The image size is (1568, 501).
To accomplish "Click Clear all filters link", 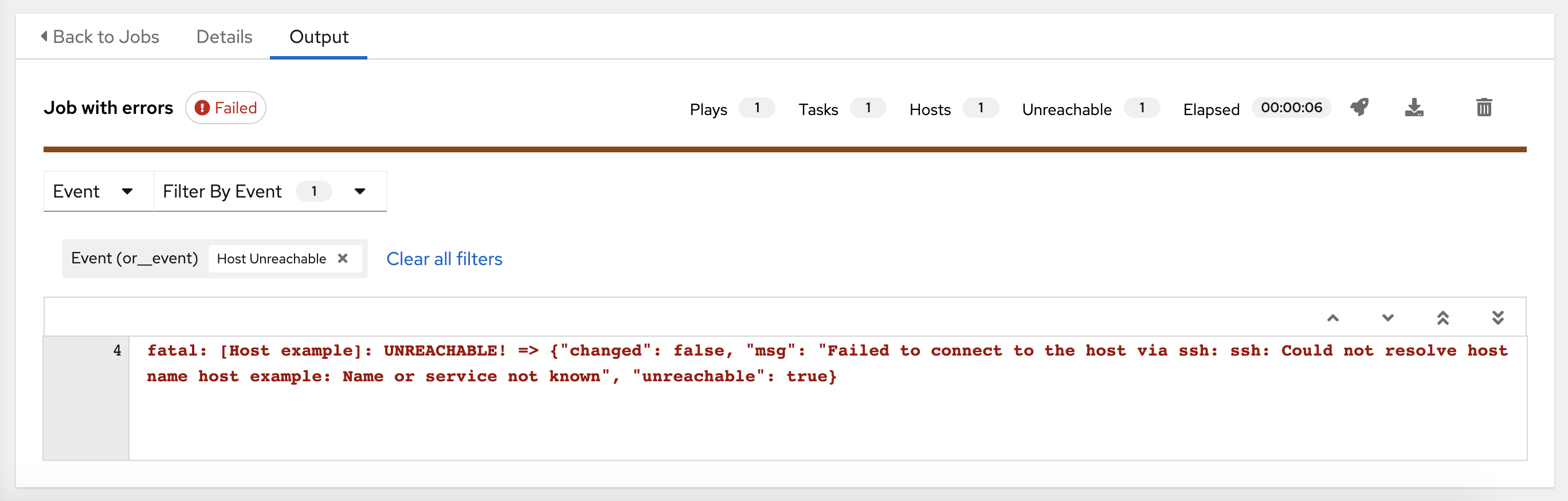I will (x=444, y=259).
